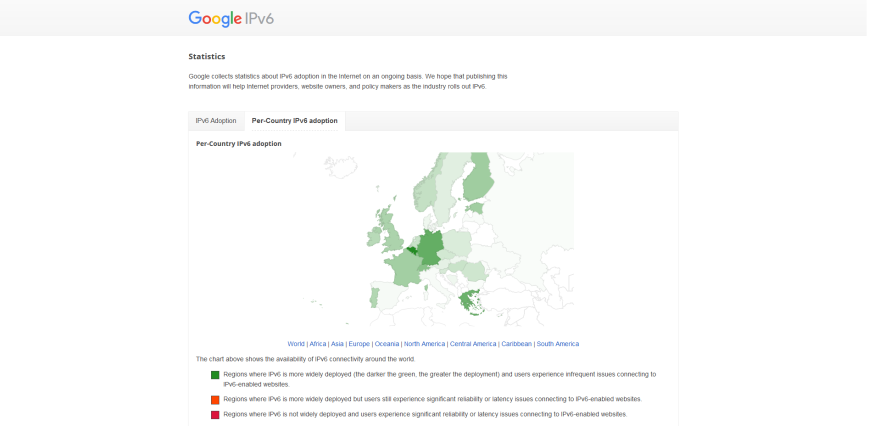Click the Asia region link
The image size is (874, 426).
pos(337,344)
